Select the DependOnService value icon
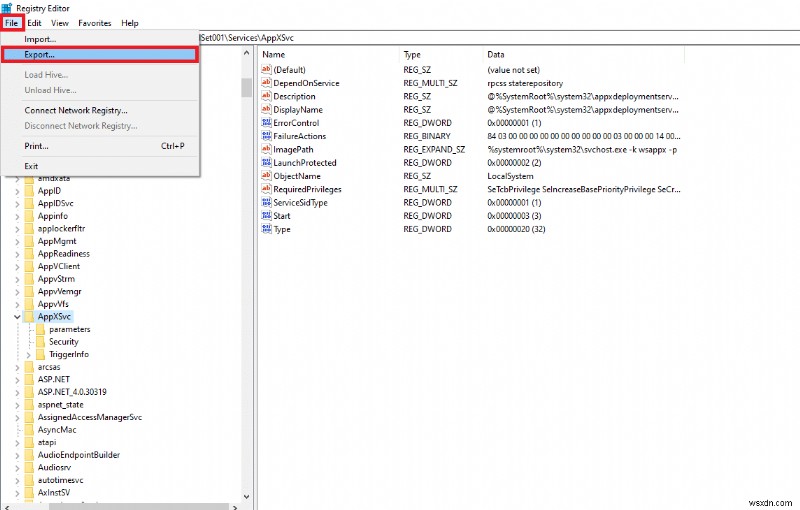Viewport: 800px width, 510px height. (266, 83)
